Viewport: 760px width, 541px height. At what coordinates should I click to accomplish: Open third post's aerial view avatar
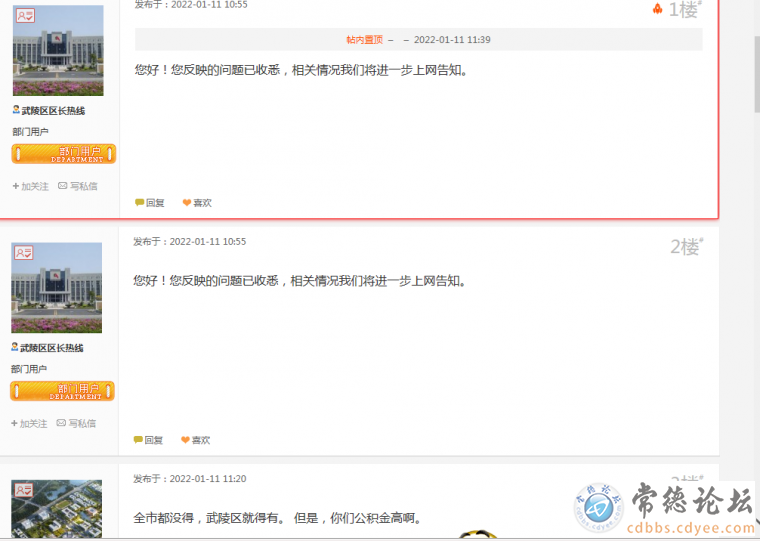coord(57,508)
